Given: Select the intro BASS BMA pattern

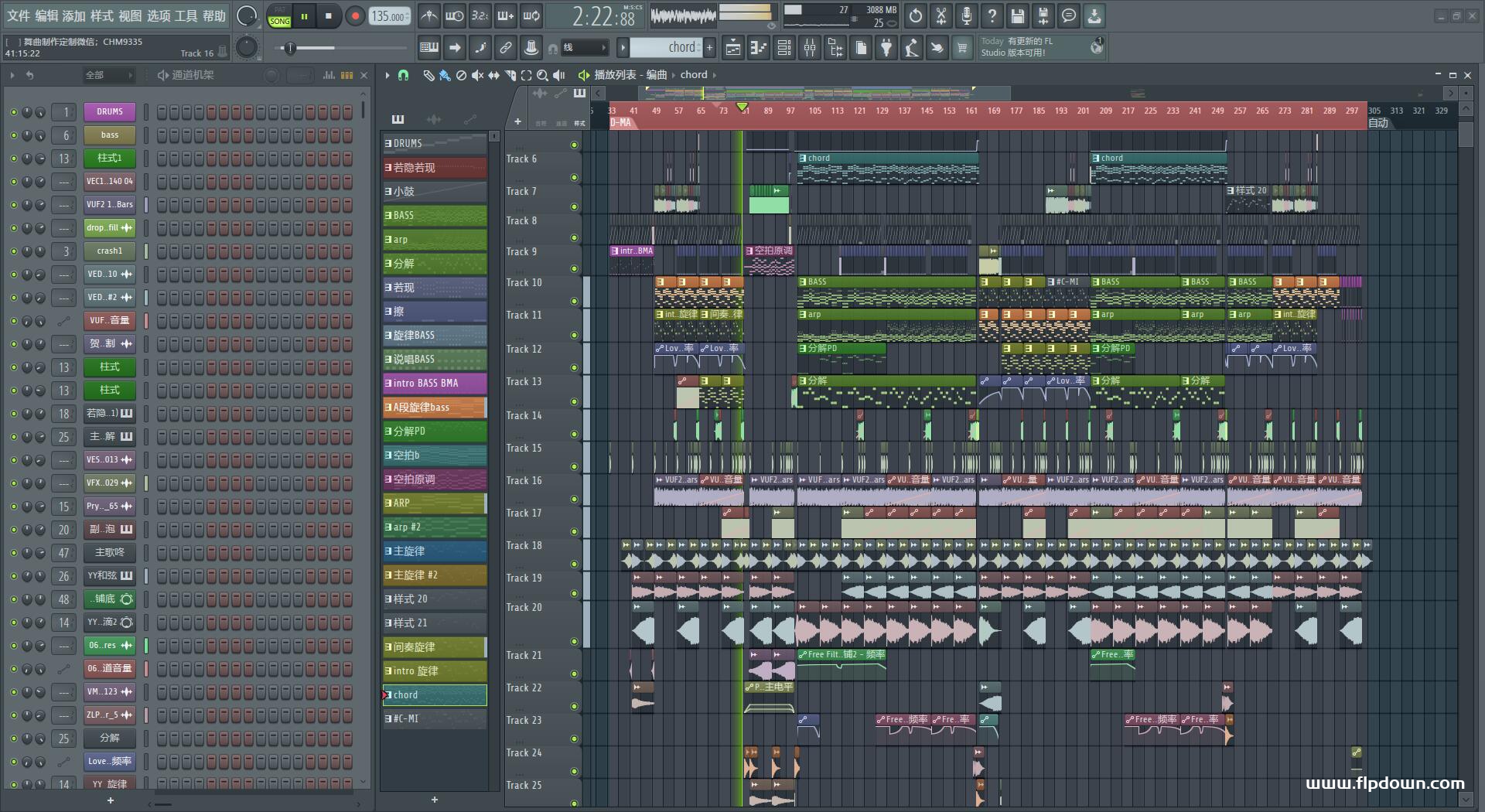Looking at the screenshot, I should [435, 383].
